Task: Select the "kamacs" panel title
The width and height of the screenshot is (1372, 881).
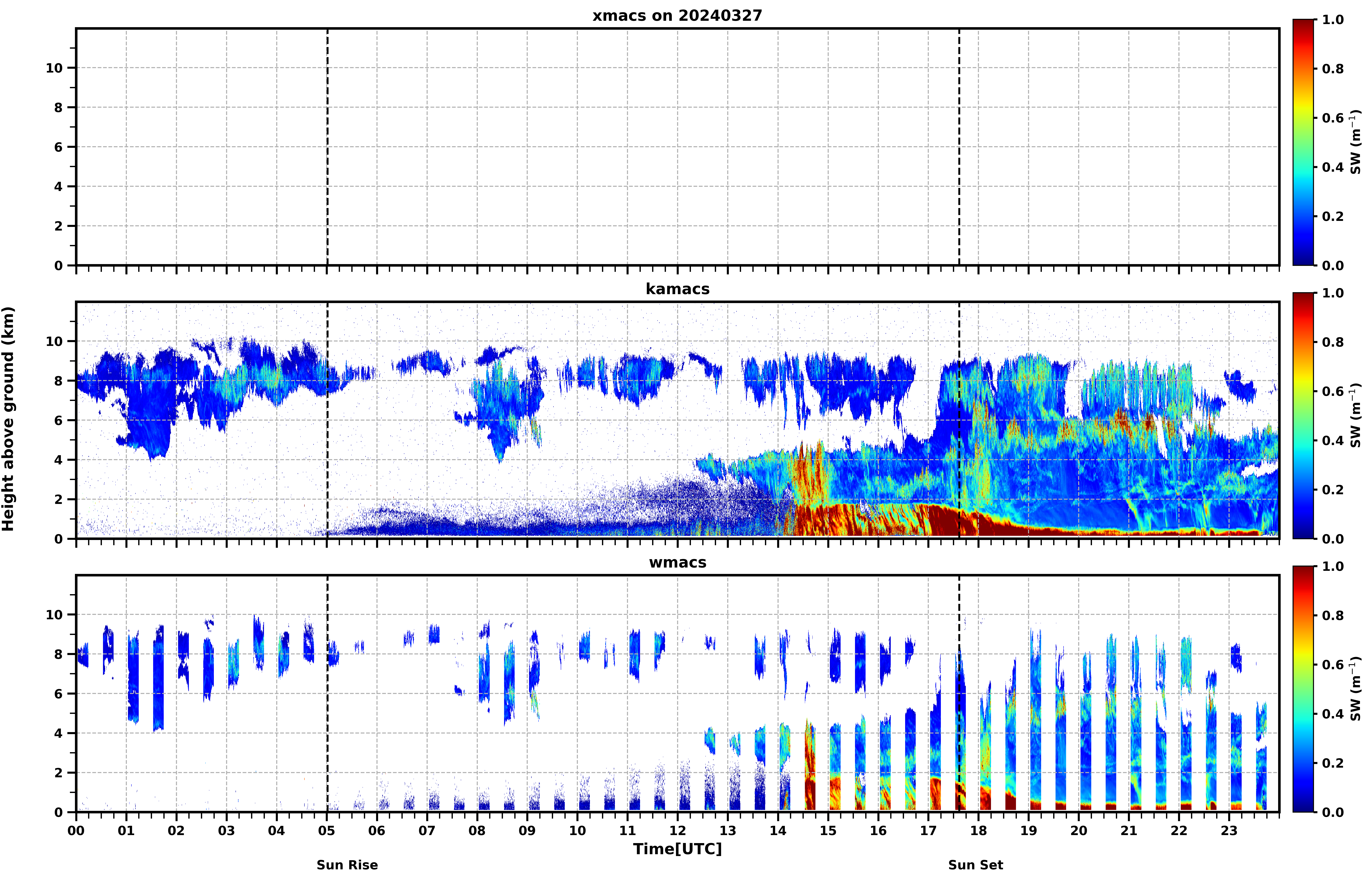Action: (x=677, y=289)
